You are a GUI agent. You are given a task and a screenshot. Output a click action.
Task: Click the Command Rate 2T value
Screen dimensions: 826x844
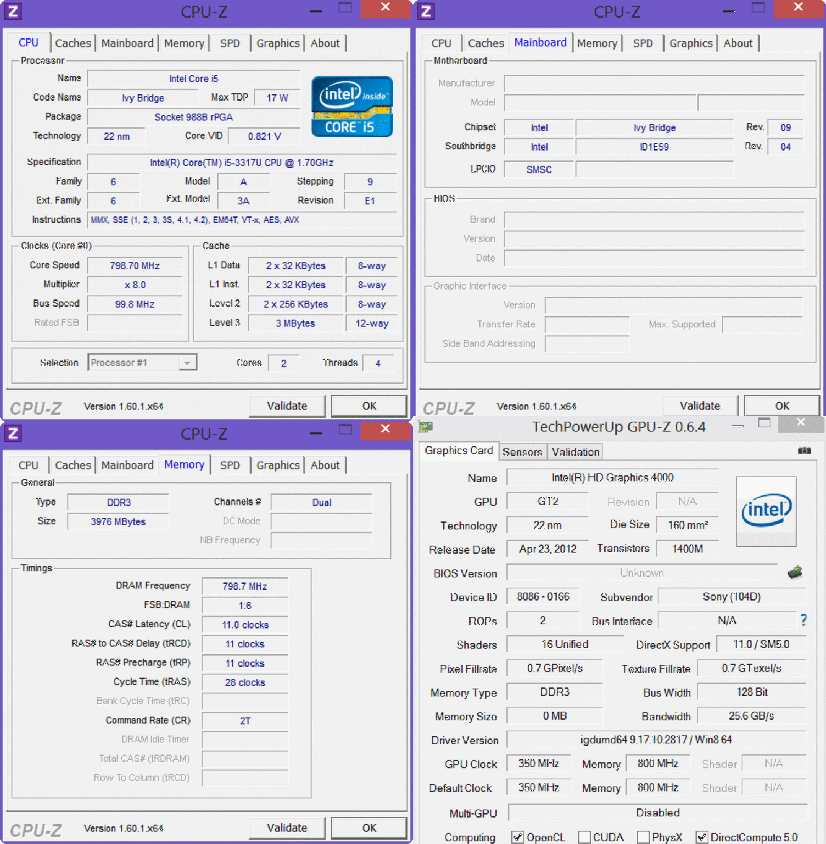(x=245, y=721)
